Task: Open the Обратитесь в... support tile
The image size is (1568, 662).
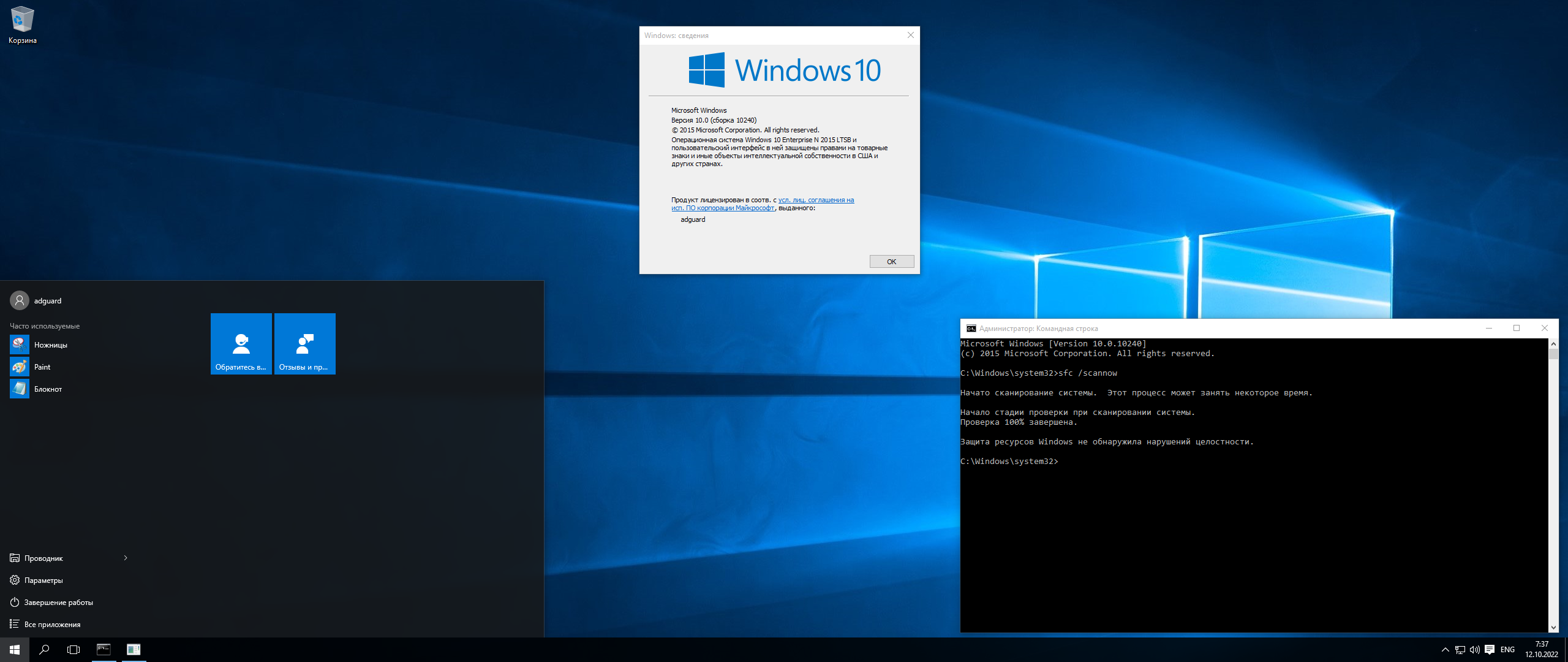Action: click(241, 344)
